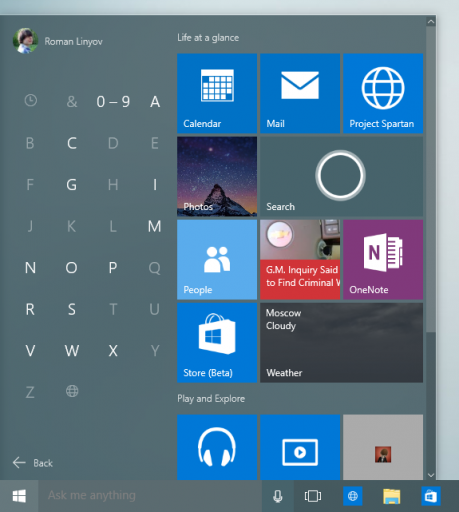The height and width of the screenshot is (512, 459).
Task: Click the Start menu scrollbar down arrow
Action: [x=431, y=475]
